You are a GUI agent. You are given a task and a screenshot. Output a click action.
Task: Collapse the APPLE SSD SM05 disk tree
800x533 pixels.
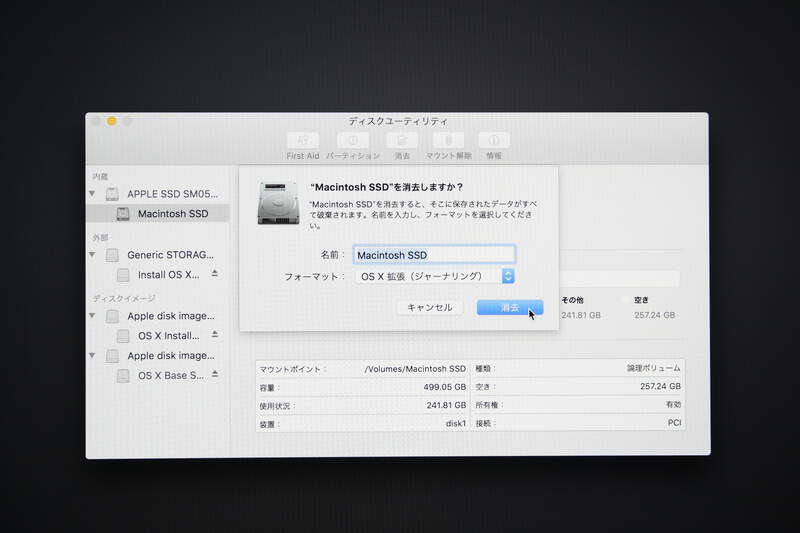click(93, 194)
